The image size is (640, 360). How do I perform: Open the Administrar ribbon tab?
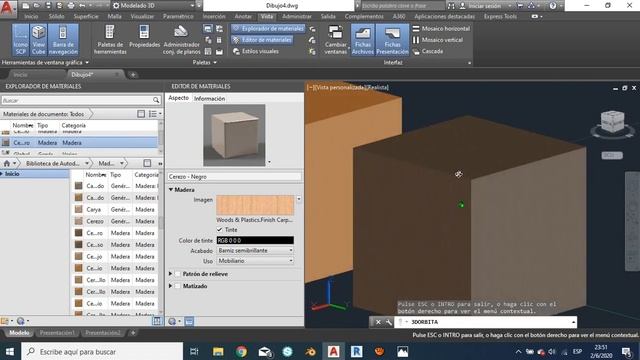click(297, 17)
